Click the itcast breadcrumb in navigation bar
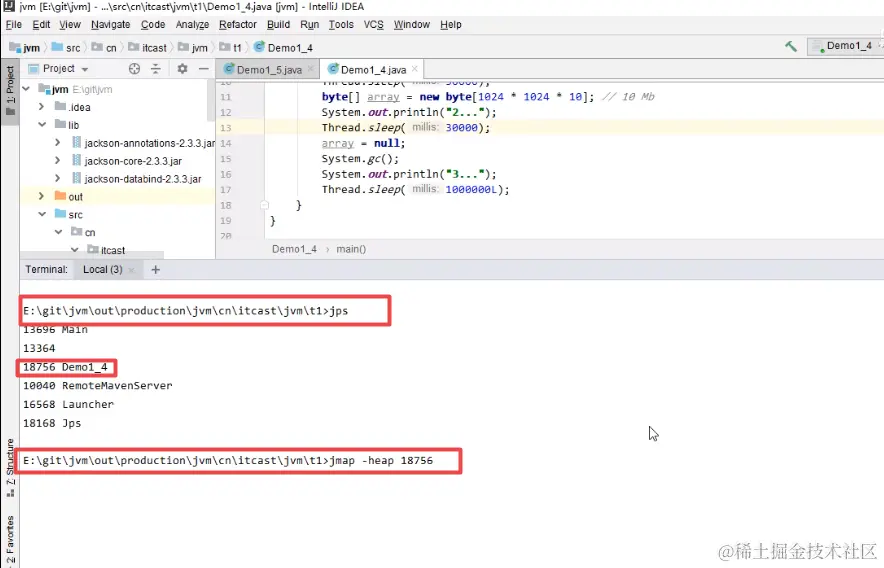Viewport: 884px width, 568px height. (148, 48)
